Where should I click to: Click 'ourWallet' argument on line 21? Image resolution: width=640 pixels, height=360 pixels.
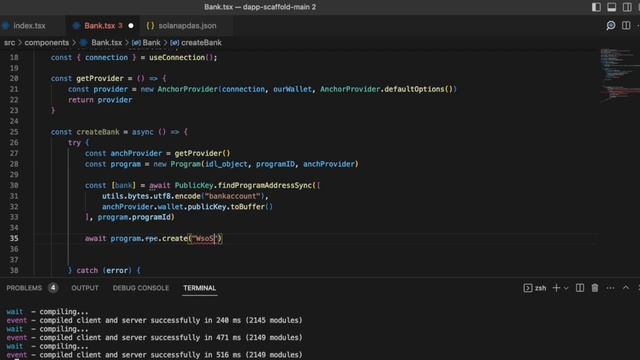click(292, 89)
